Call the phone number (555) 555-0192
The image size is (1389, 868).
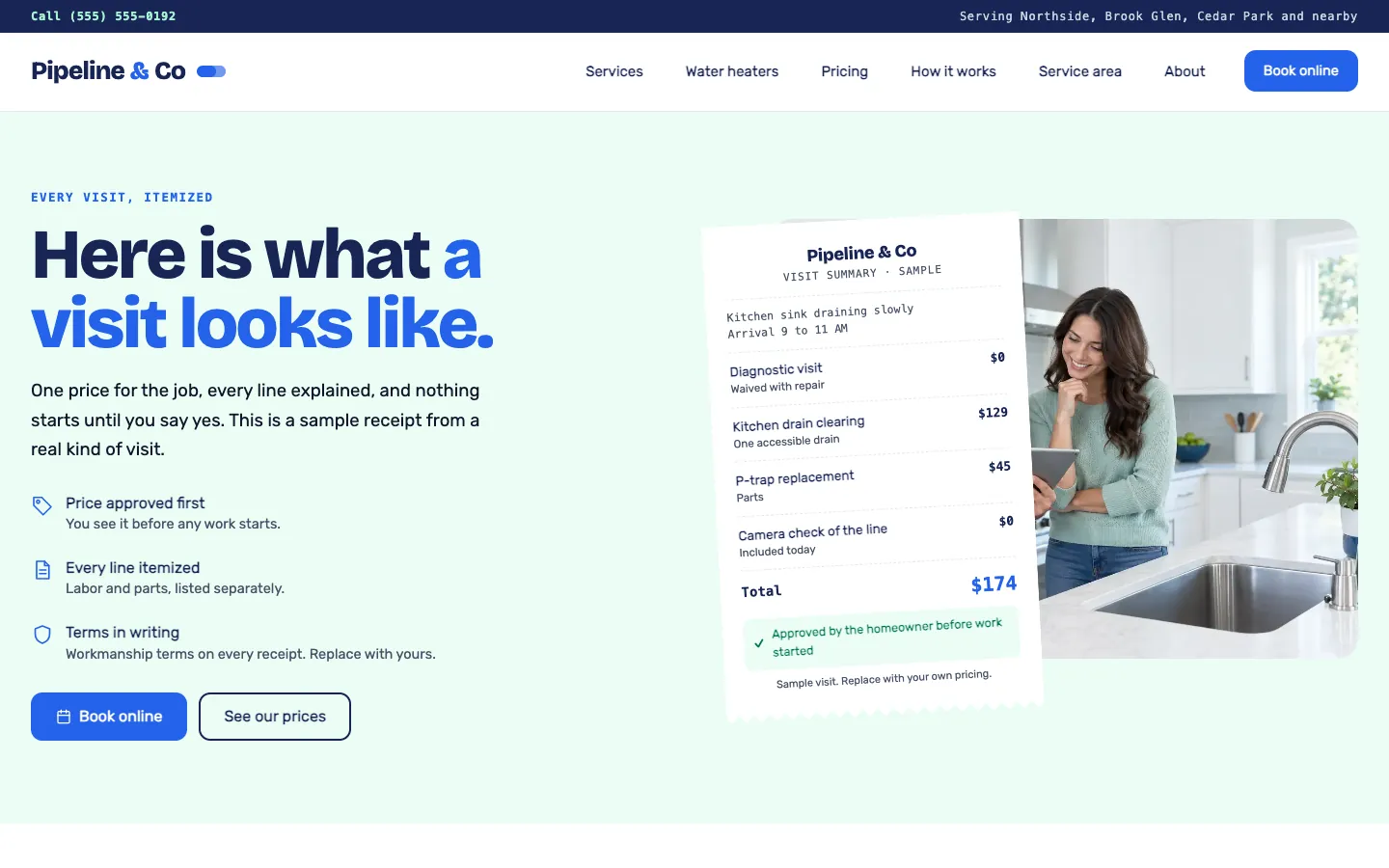point(103,16)
